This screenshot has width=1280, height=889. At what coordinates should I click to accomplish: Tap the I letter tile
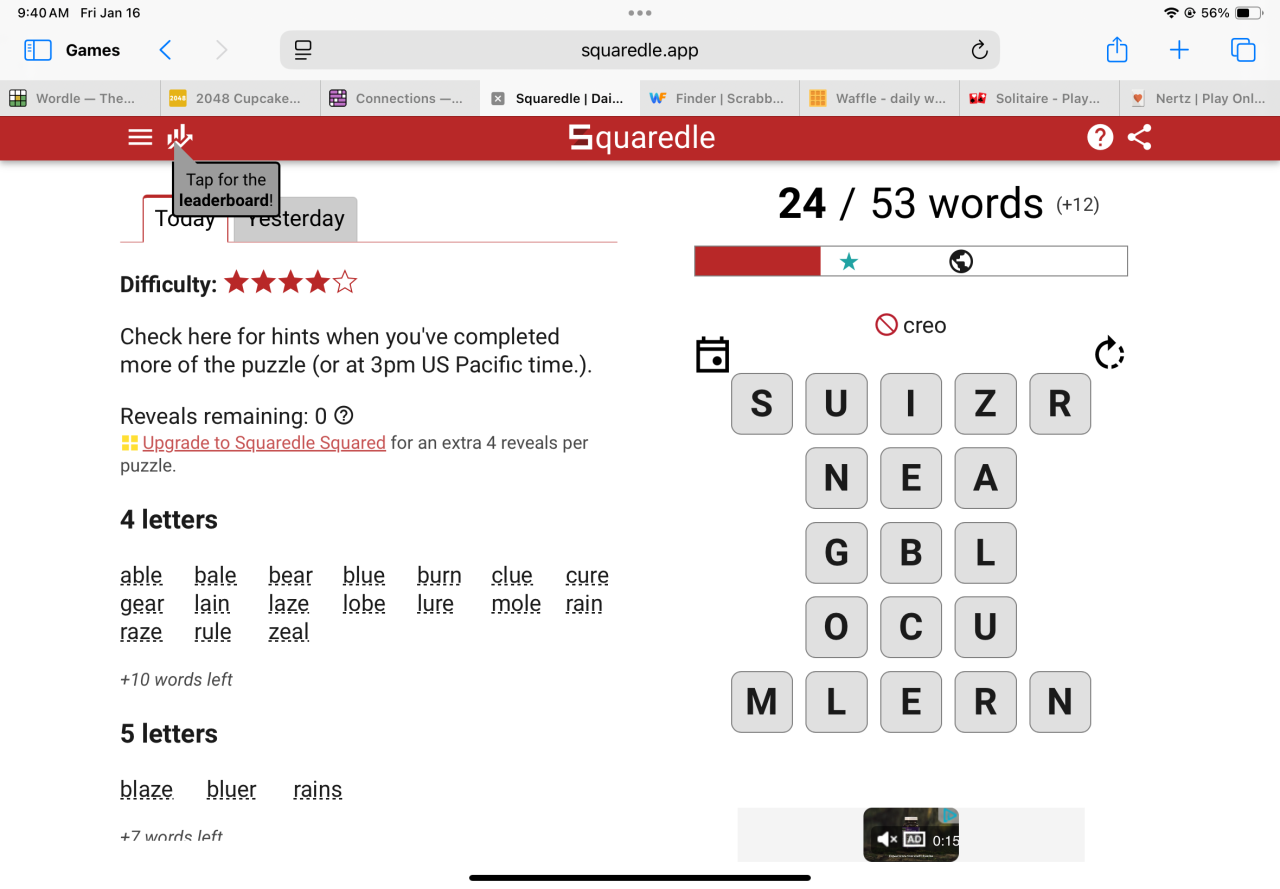tap(911, 404)
